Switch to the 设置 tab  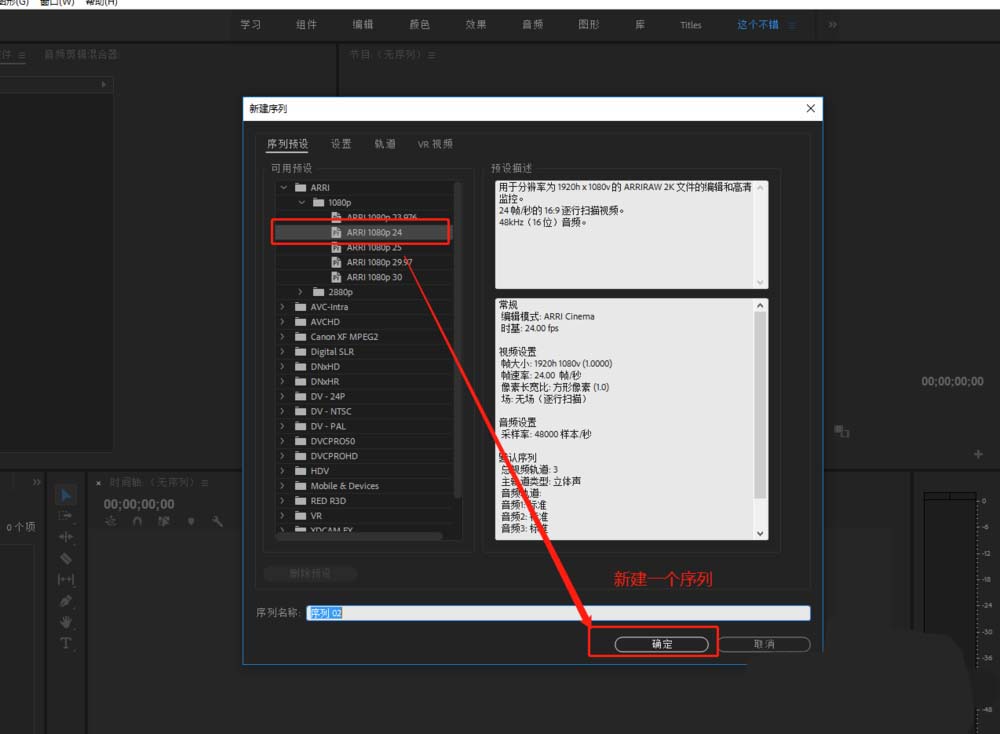[341, 144]
